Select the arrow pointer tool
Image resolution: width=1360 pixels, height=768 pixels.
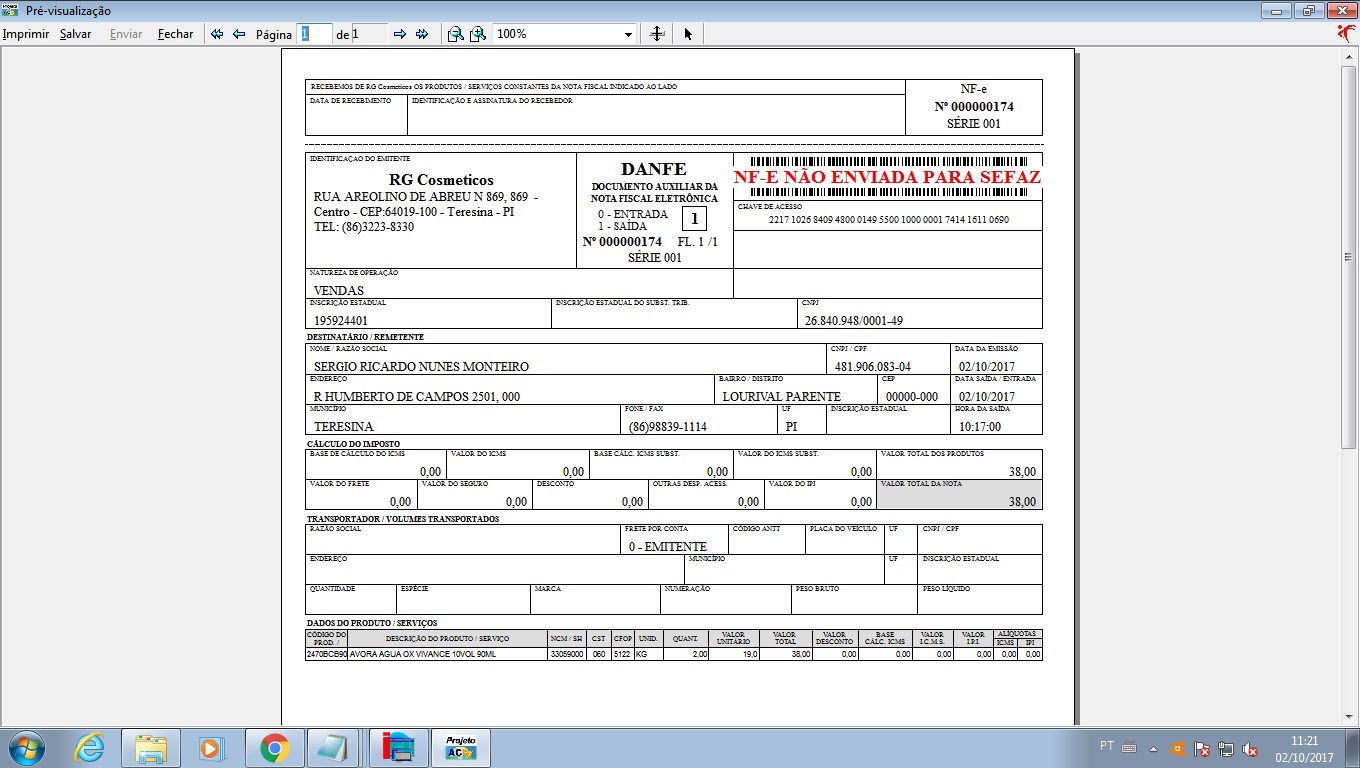[x=688, y=34]
